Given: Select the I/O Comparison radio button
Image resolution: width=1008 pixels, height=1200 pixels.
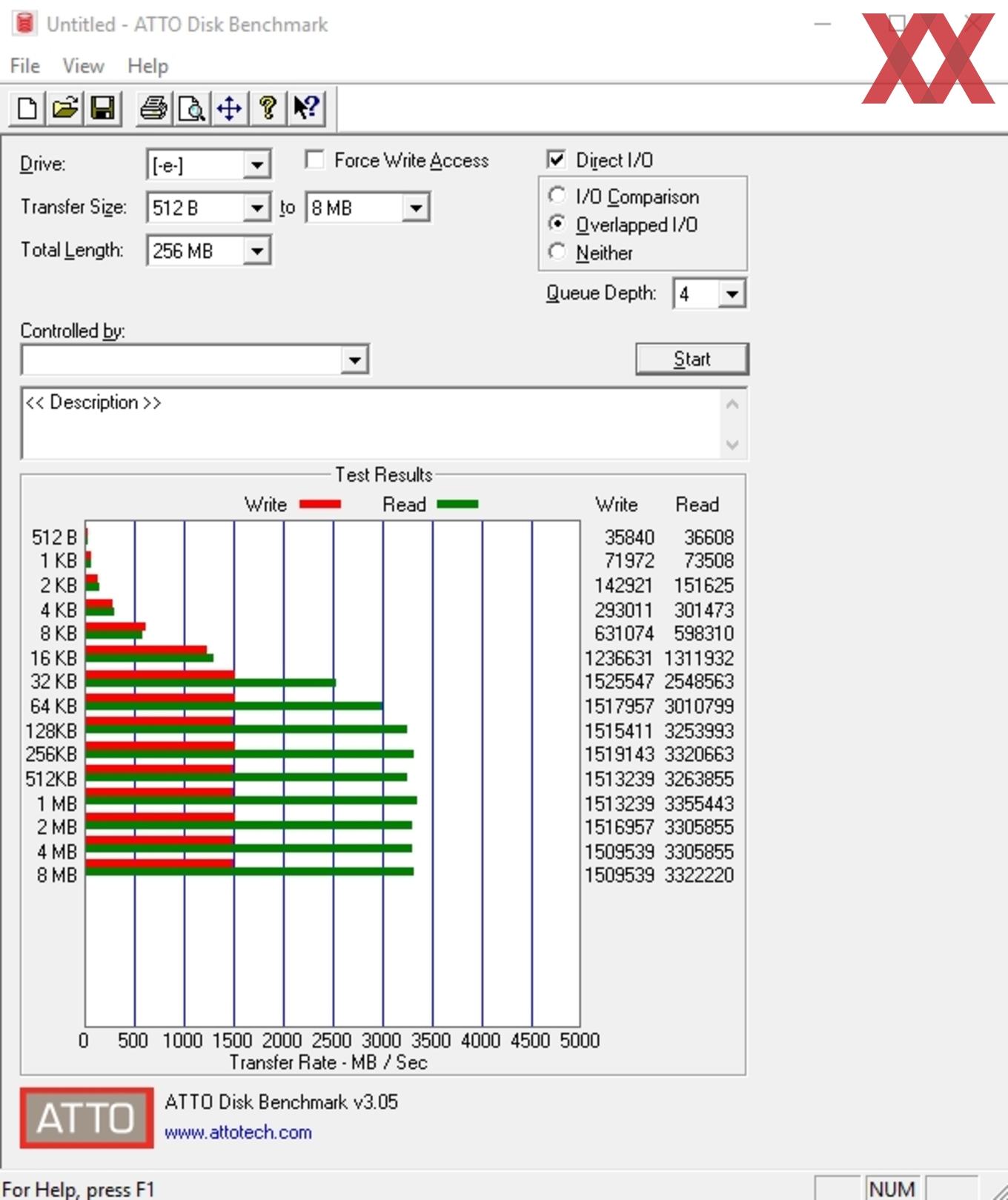Looking at the screenshot, I should [557, 196].
